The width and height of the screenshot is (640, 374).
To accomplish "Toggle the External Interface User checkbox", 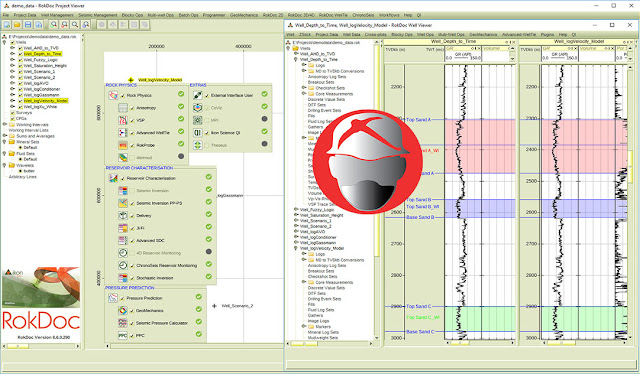I will pyautogui.click(x=207, y=96).
